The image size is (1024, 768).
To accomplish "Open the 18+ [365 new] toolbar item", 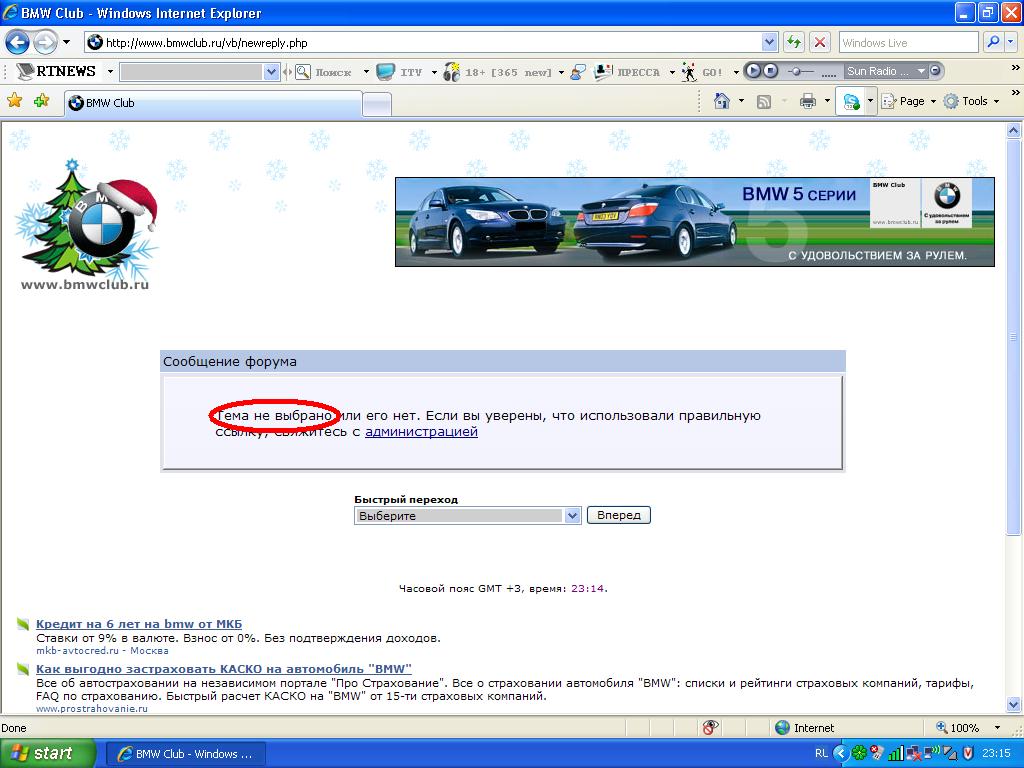I will [x=498, y=72].
